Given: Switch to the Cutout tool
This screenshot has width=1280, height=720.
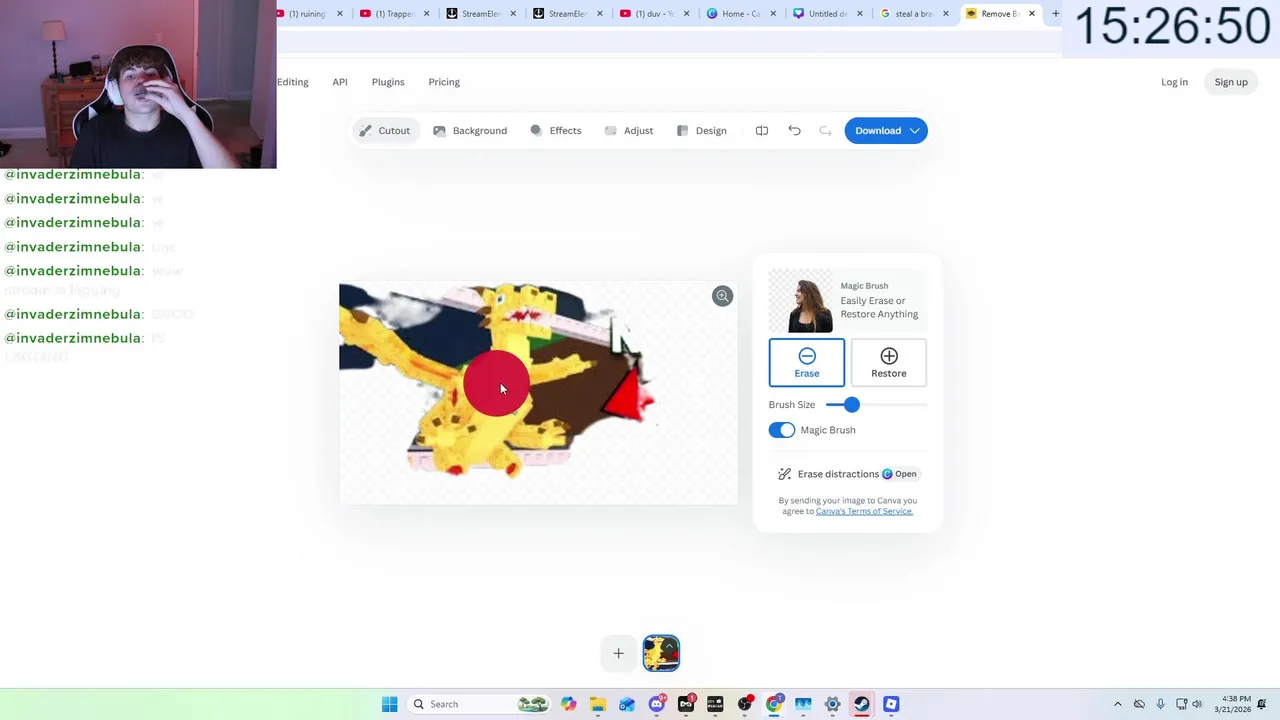Looking at the screenshot, I should click(x=384, y=131).
